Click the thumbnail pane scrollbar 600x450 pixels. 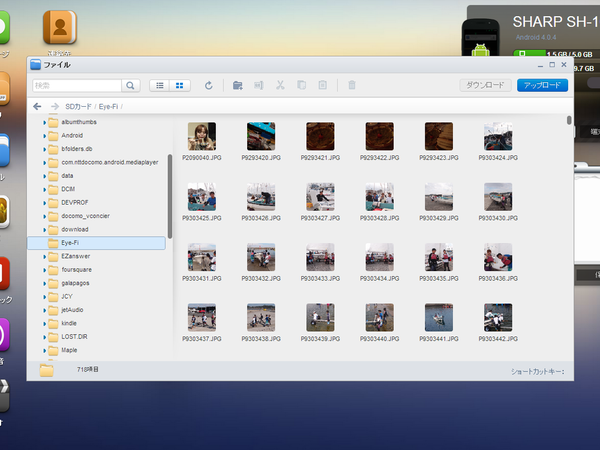569,120
